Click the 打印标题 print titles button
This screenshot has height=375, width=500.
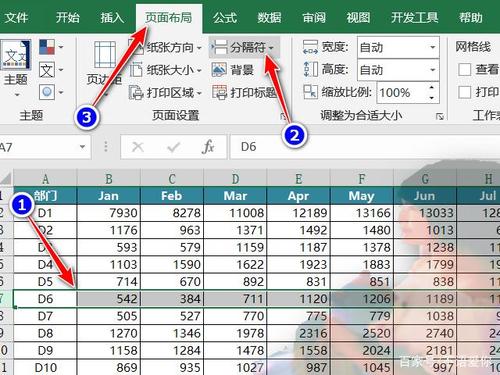point(244,93)
